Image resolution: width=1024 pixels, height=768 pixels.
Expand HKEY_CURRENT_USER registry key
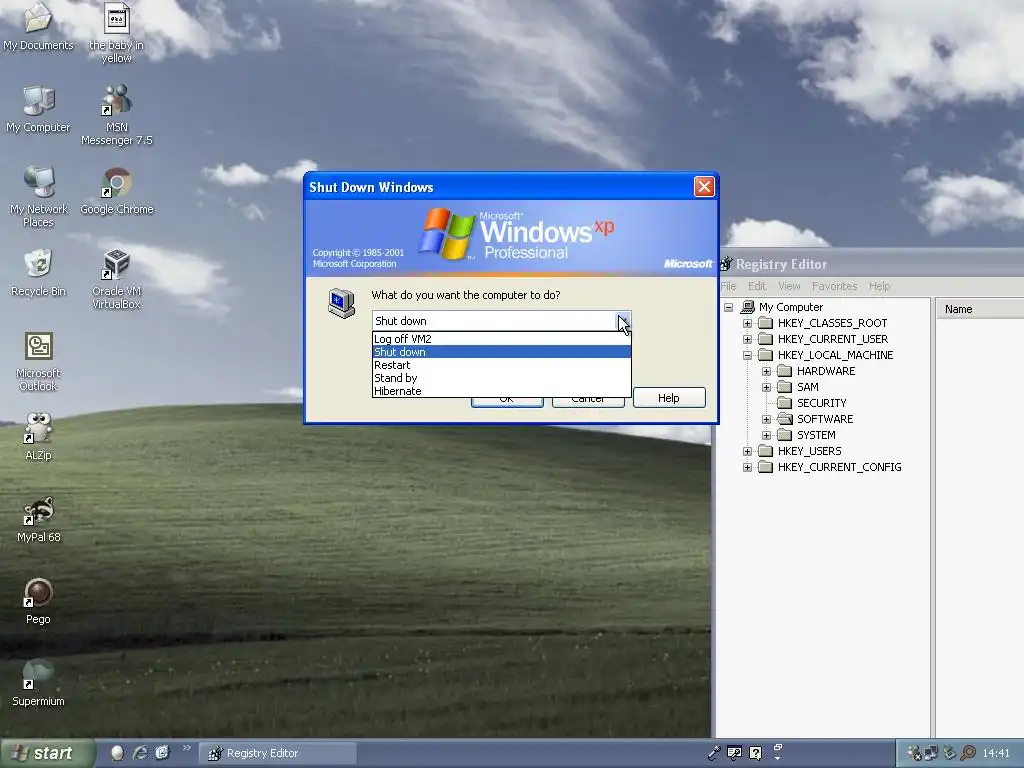click(748, 339)
